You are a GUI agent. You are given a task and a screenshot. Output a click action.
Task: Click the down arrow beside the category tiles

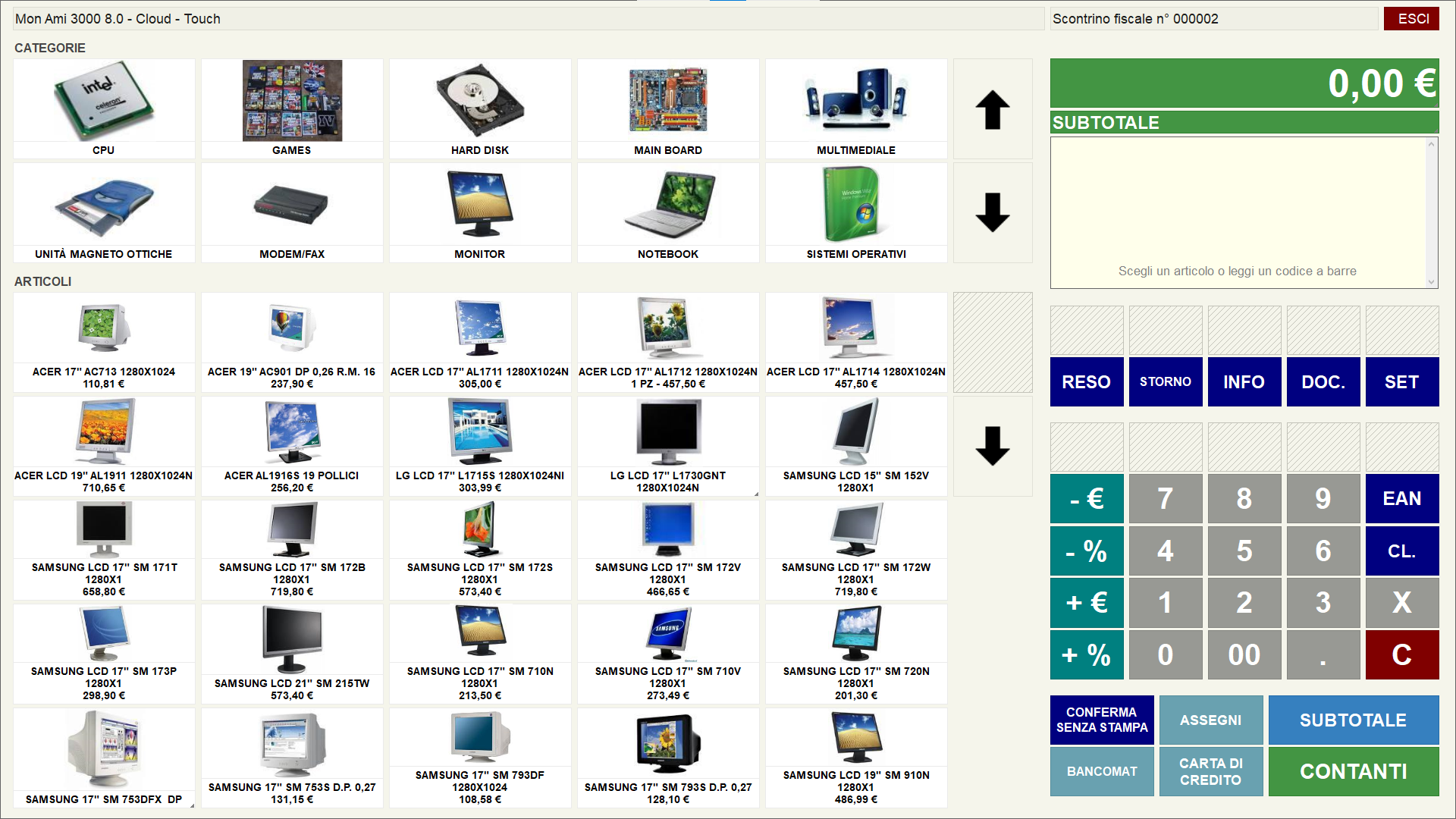pos(993,212)
